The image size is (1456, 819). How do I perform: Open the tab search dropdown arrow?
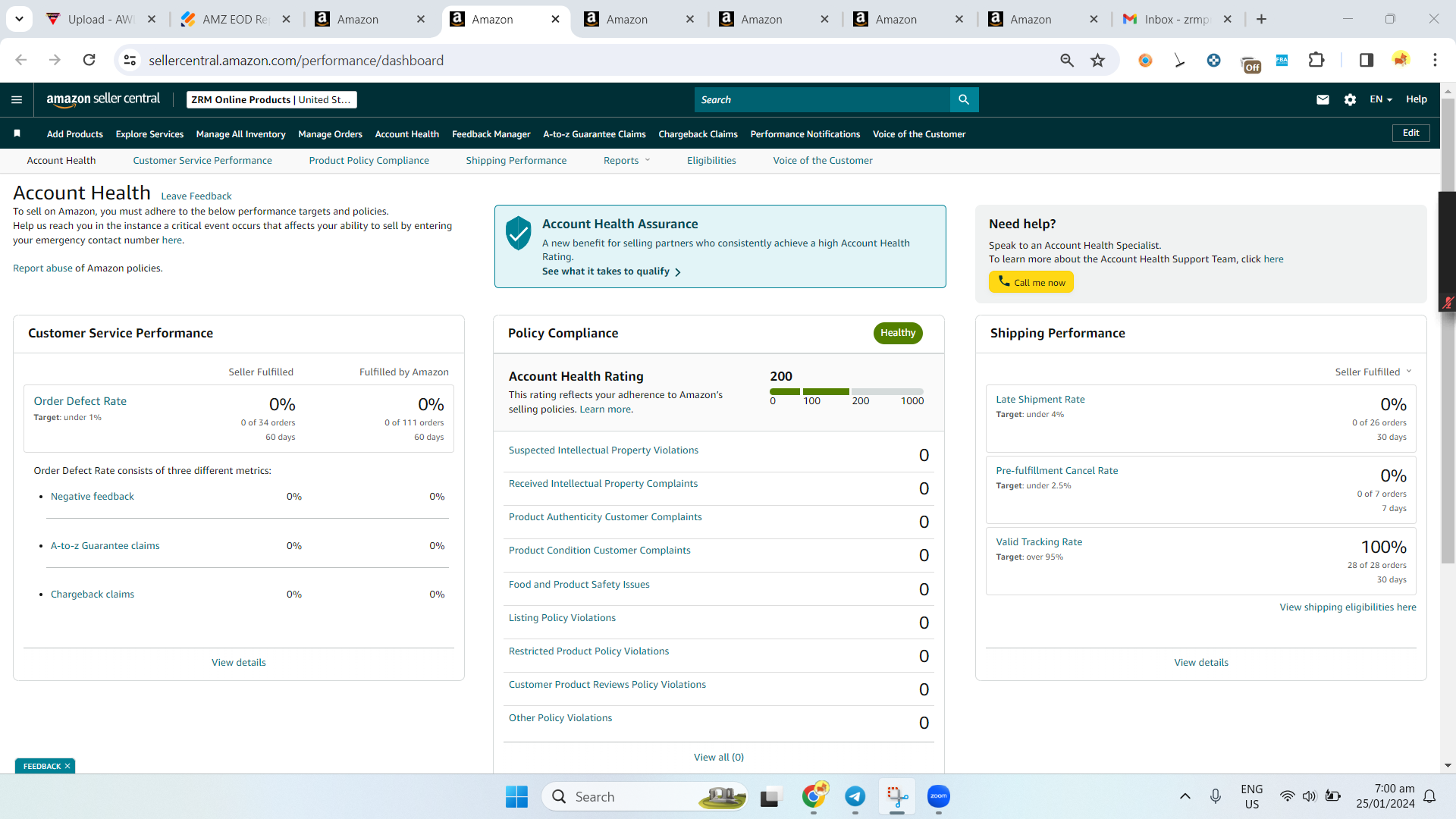pos(19,19)
